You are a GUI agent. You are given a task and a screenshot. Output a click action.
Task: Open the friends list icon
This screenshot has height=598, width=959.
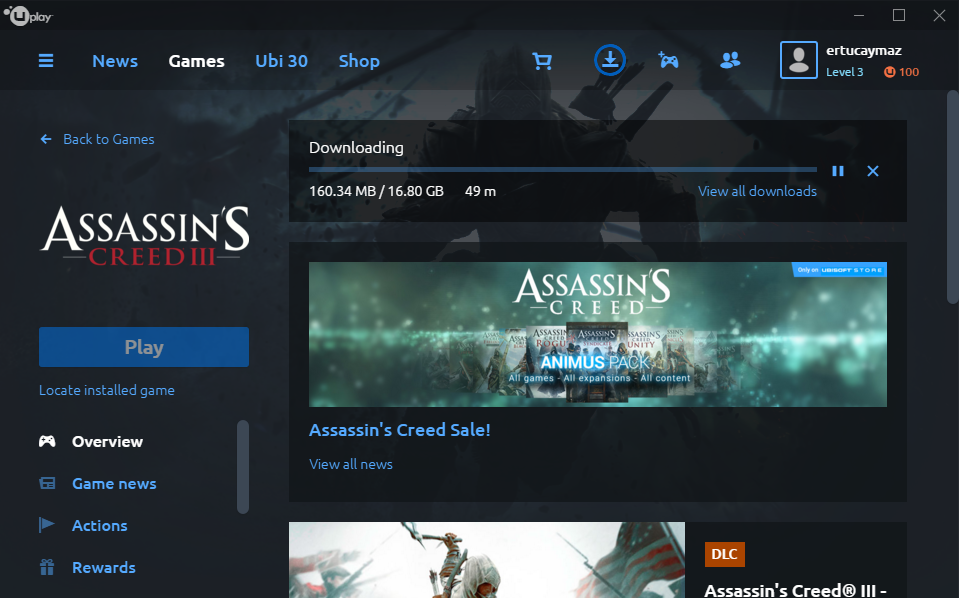click(730, 60)
